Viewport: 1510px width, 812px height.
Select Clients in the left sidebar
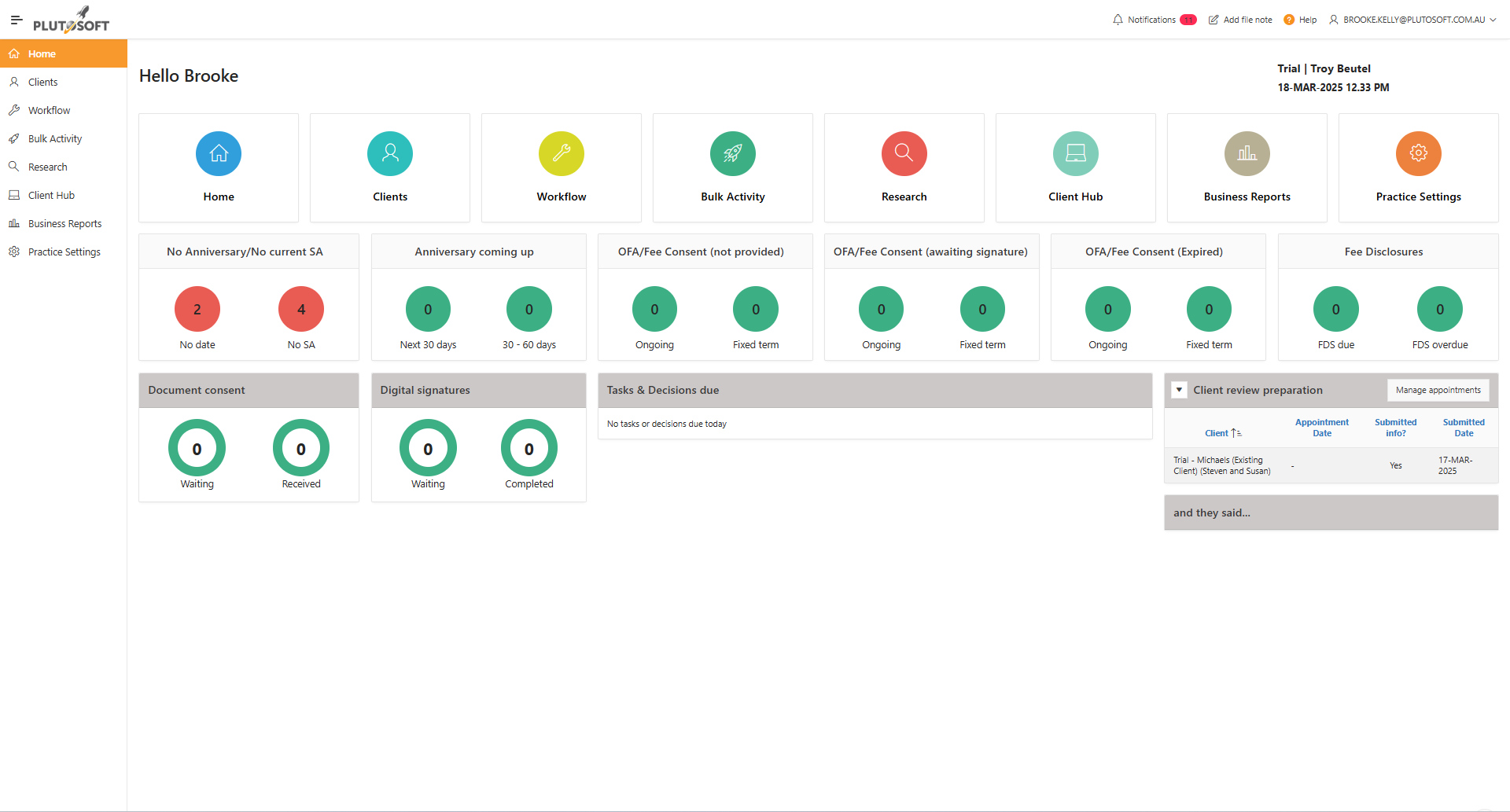click(x=42, y=81)
